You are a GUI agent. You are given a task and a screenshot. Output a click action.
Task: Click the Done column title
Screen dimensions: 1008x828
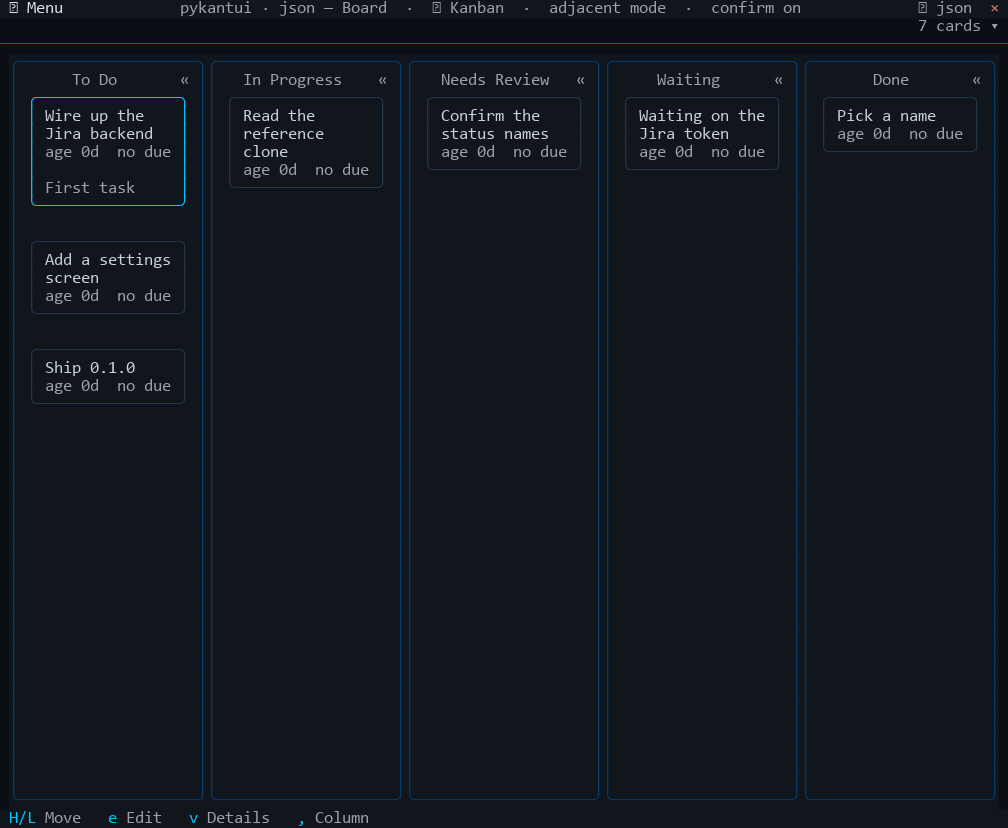pyautogui.click(x=890, y=80)
